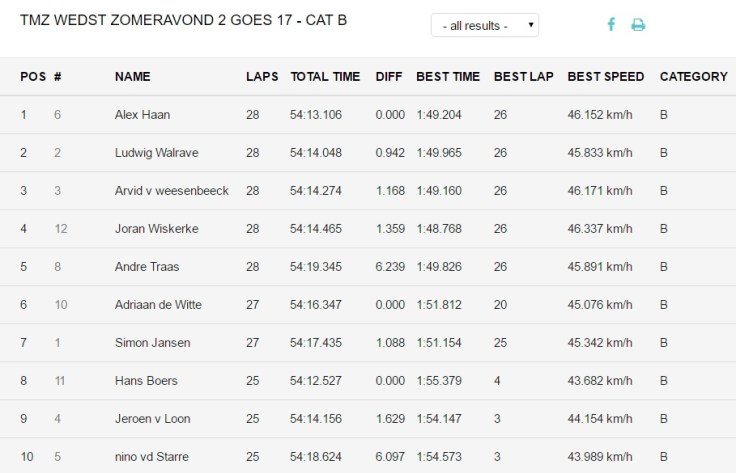This screenshot has width=736, height=473.
Task: Sort by the NAME column header
Action: point(133,76)
